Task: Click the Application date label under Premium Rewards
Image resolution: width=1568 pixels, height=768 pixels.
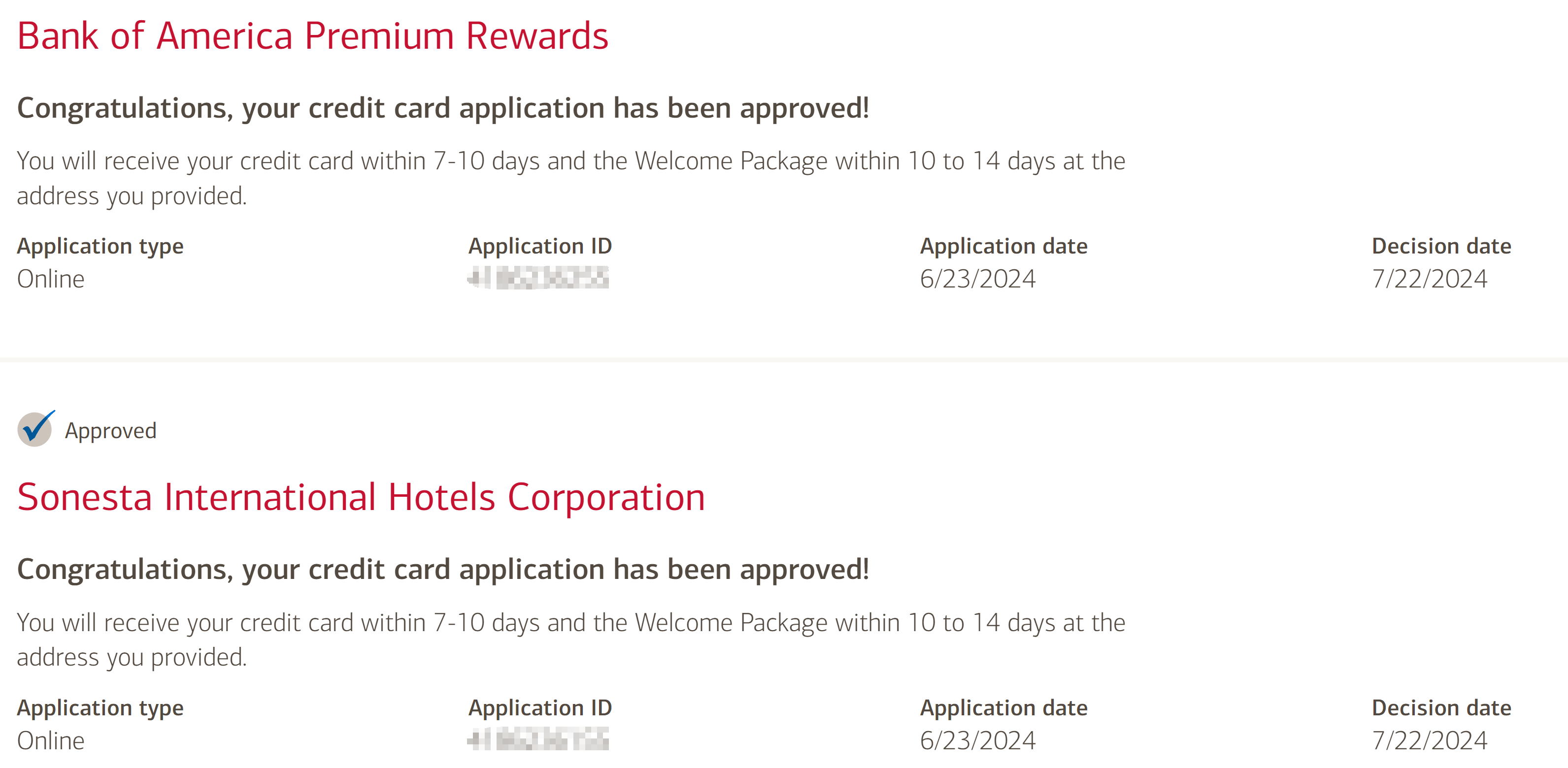Action: click(1003, 246)
